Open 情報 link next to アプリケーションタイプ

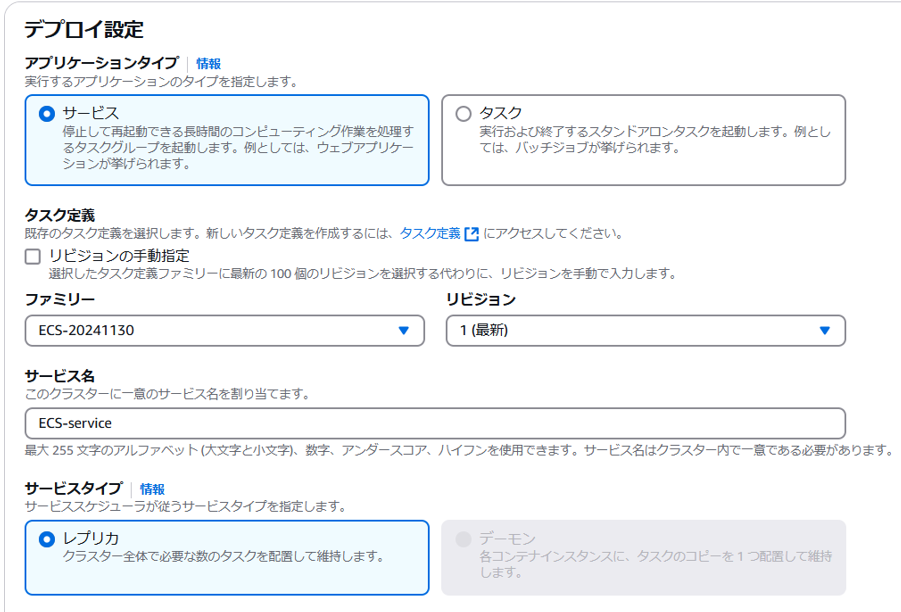[x=209, y=63]
